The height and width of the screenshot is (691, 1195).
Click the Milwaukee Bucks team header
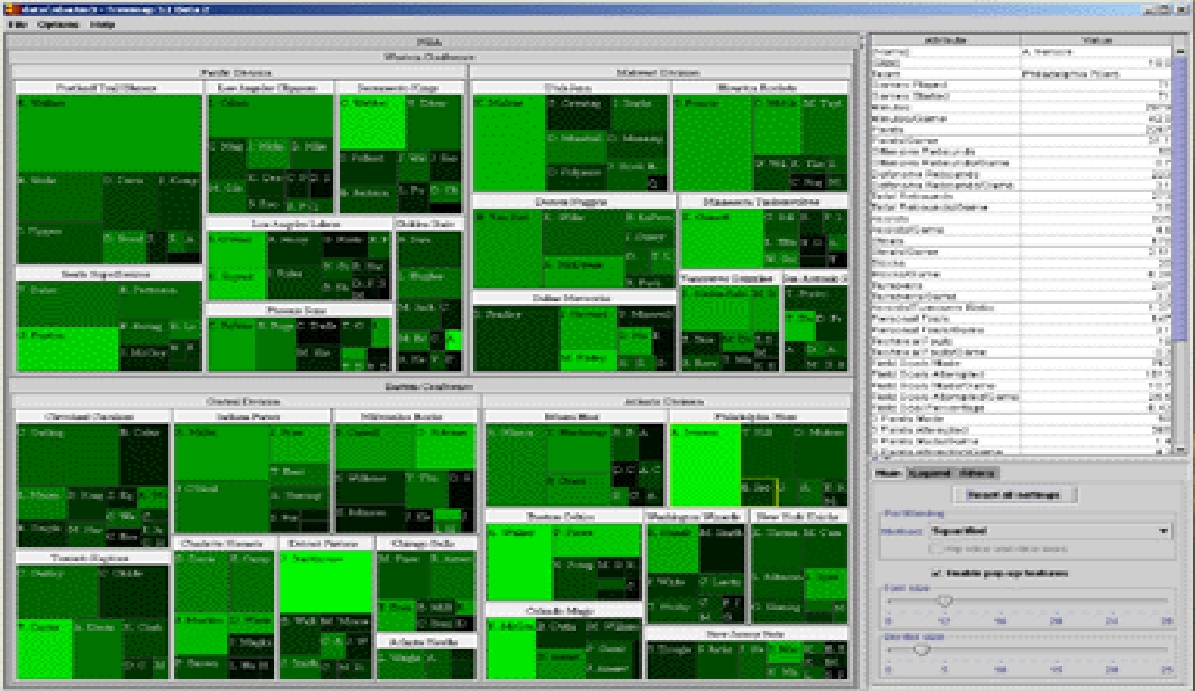point(404,417)
